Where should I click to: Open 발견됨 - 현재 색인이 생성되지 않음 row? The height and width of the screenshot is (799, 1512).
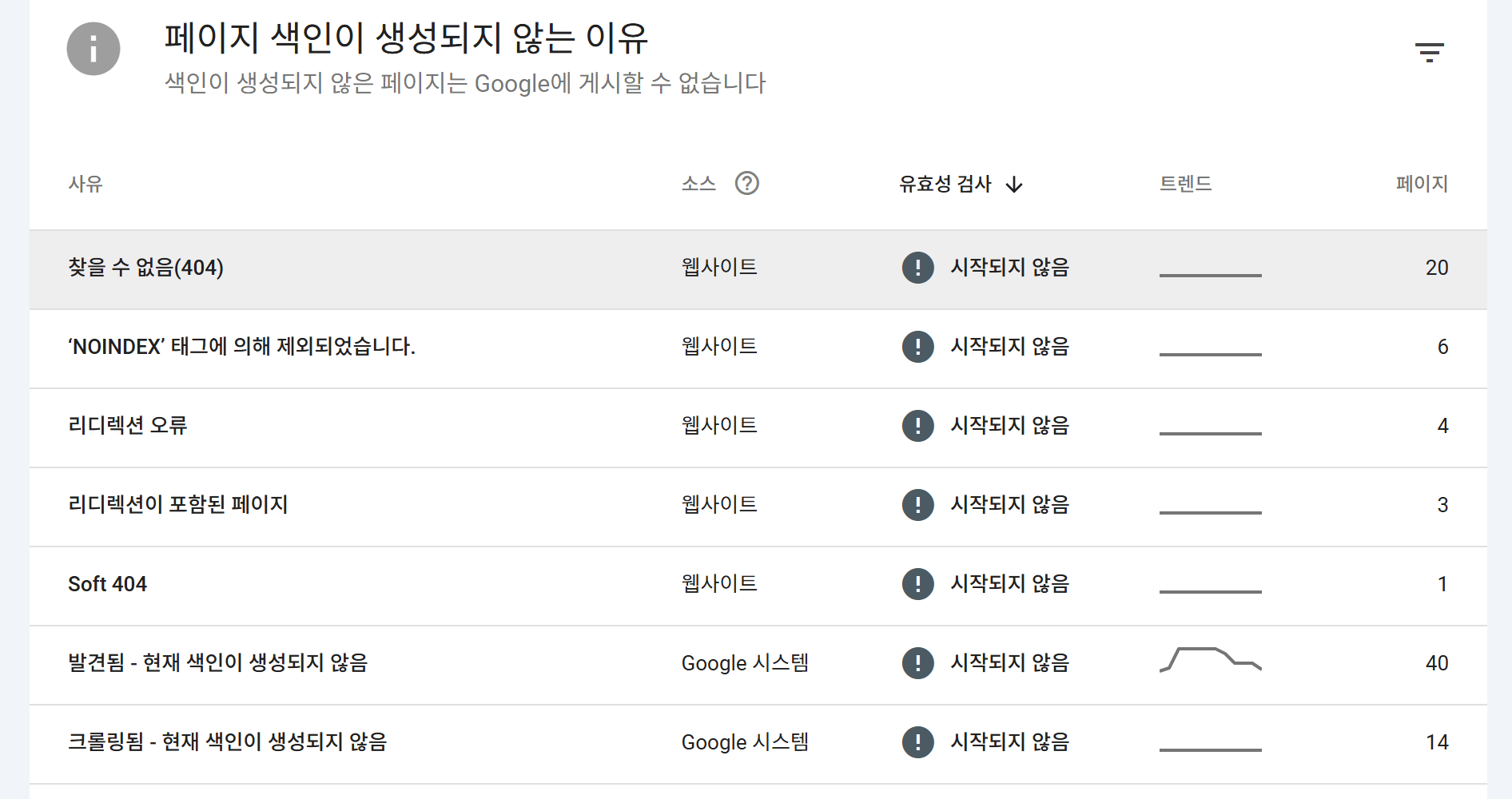pyautogui.click(x=217, y=663)
